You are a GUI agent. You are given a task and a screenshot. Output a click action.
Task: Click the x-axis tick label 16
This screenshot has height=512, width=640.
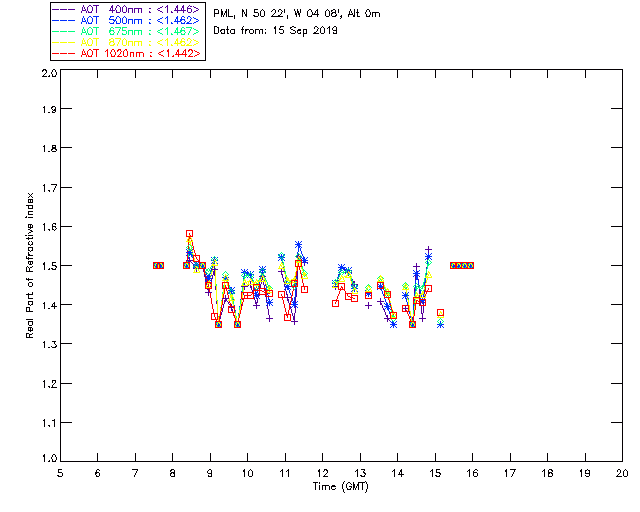473,473
